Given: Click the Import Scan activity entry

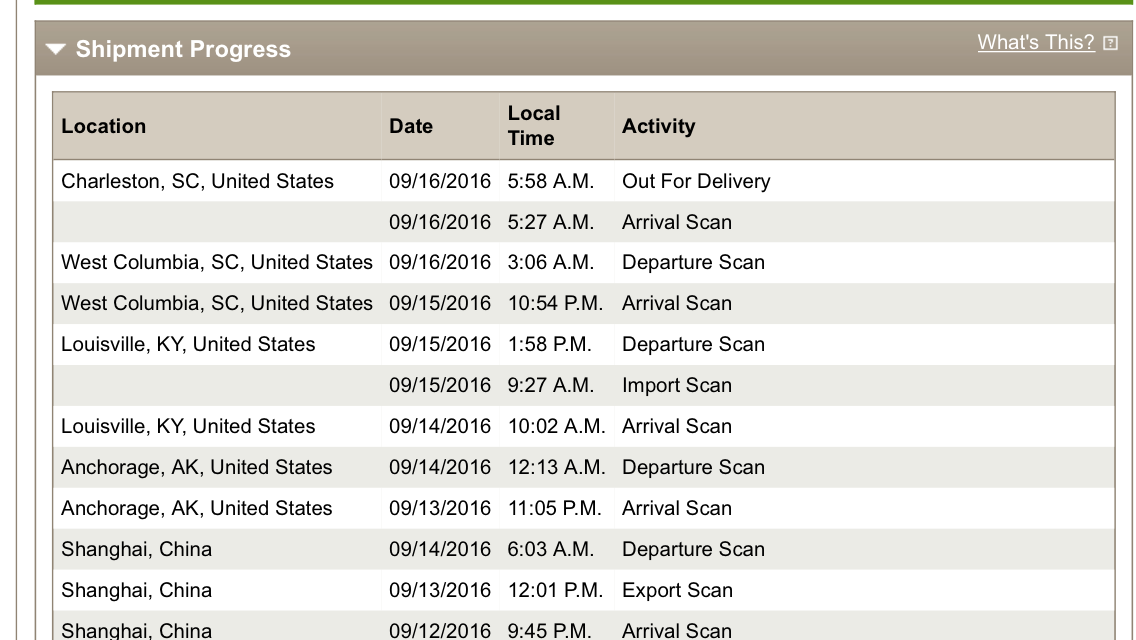Looking at the screenshot, I should 677,386.
